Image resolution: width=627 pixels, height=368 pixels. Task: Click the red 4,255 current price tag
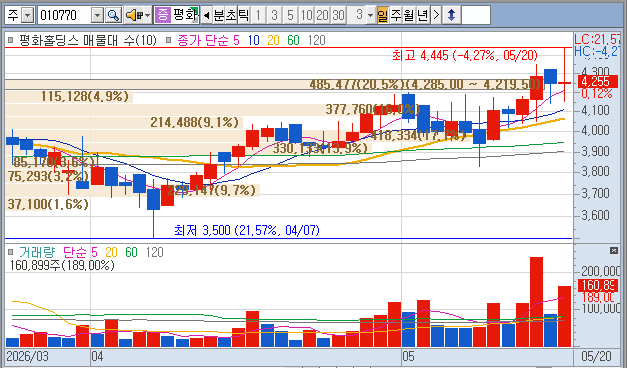click(598, 82)
